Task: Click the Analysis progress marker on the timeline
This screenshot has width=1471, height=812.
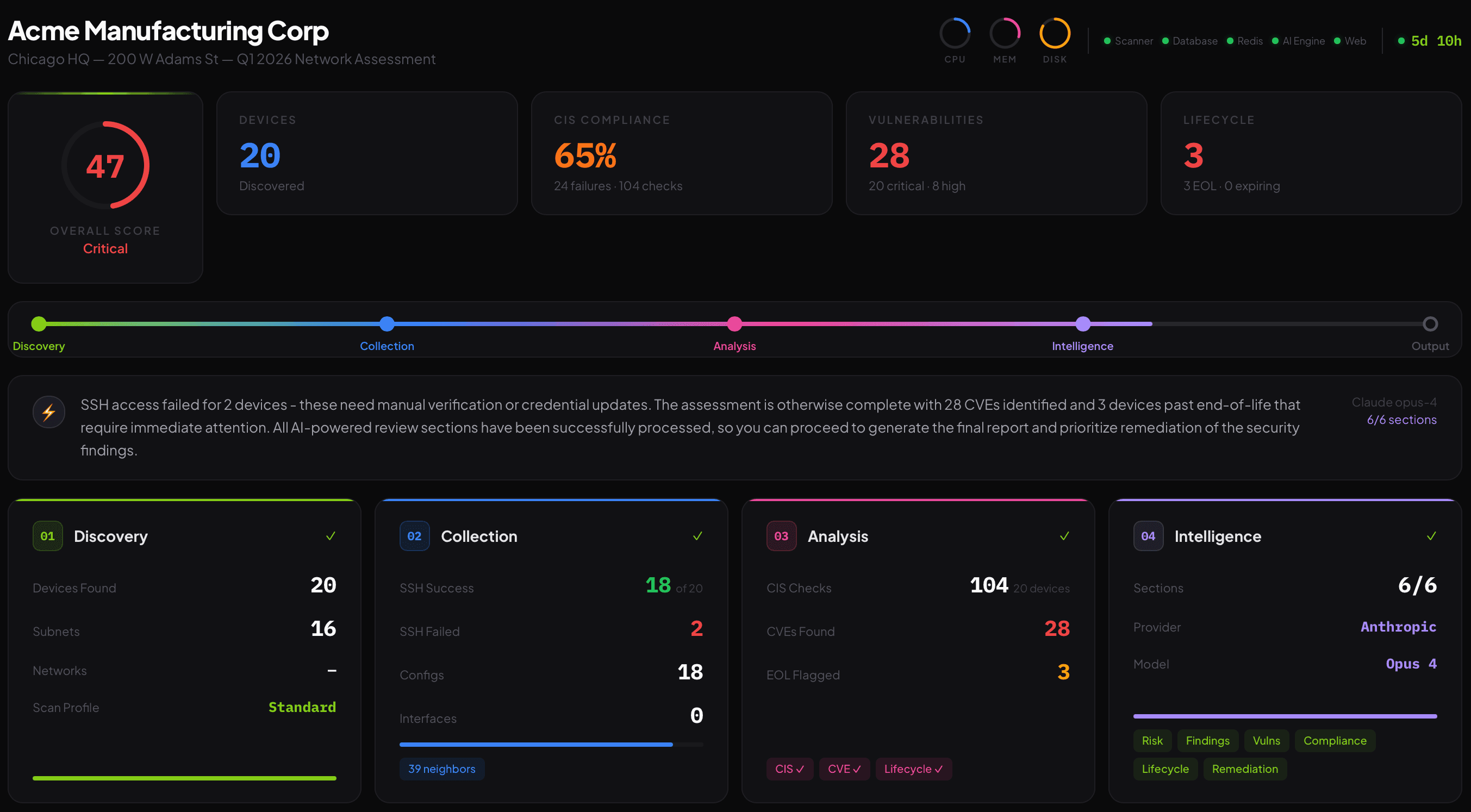Action: tap(734, 323)
